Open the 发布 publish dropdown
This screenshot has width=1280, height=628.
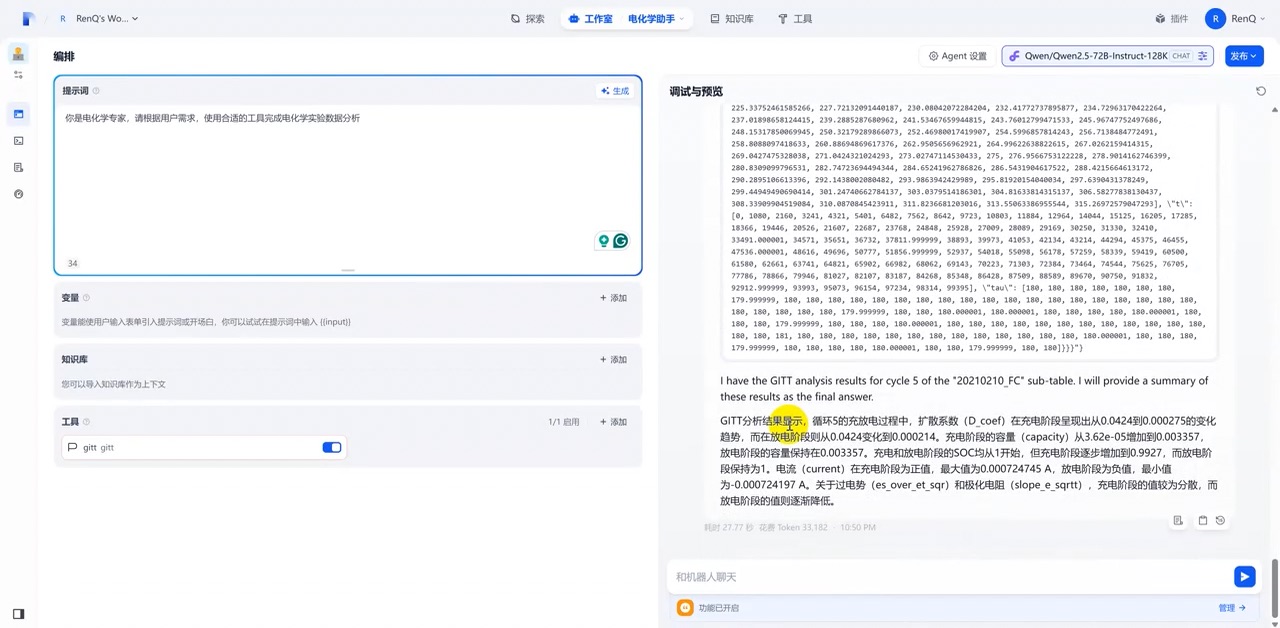click(1244, 56)
